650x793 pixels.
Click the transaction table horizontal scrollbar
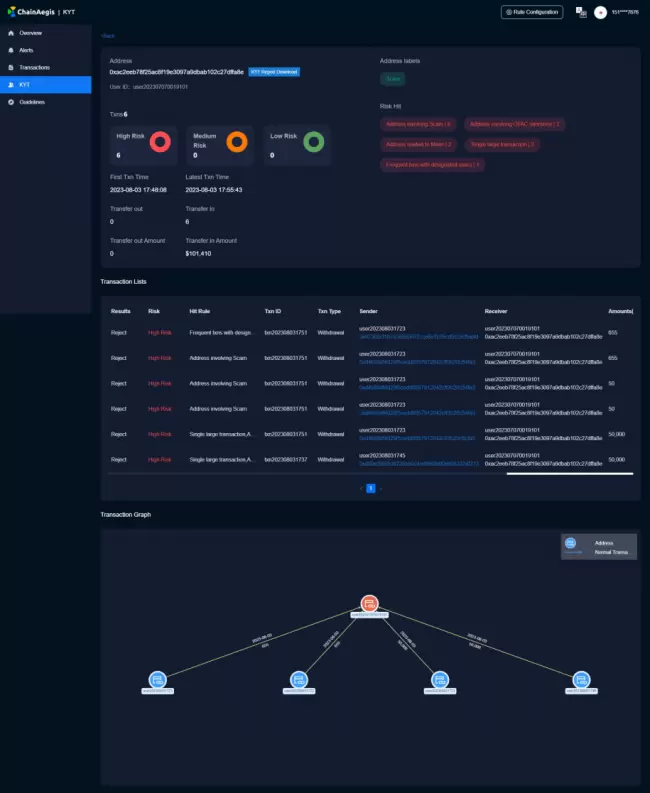(569, 473)
